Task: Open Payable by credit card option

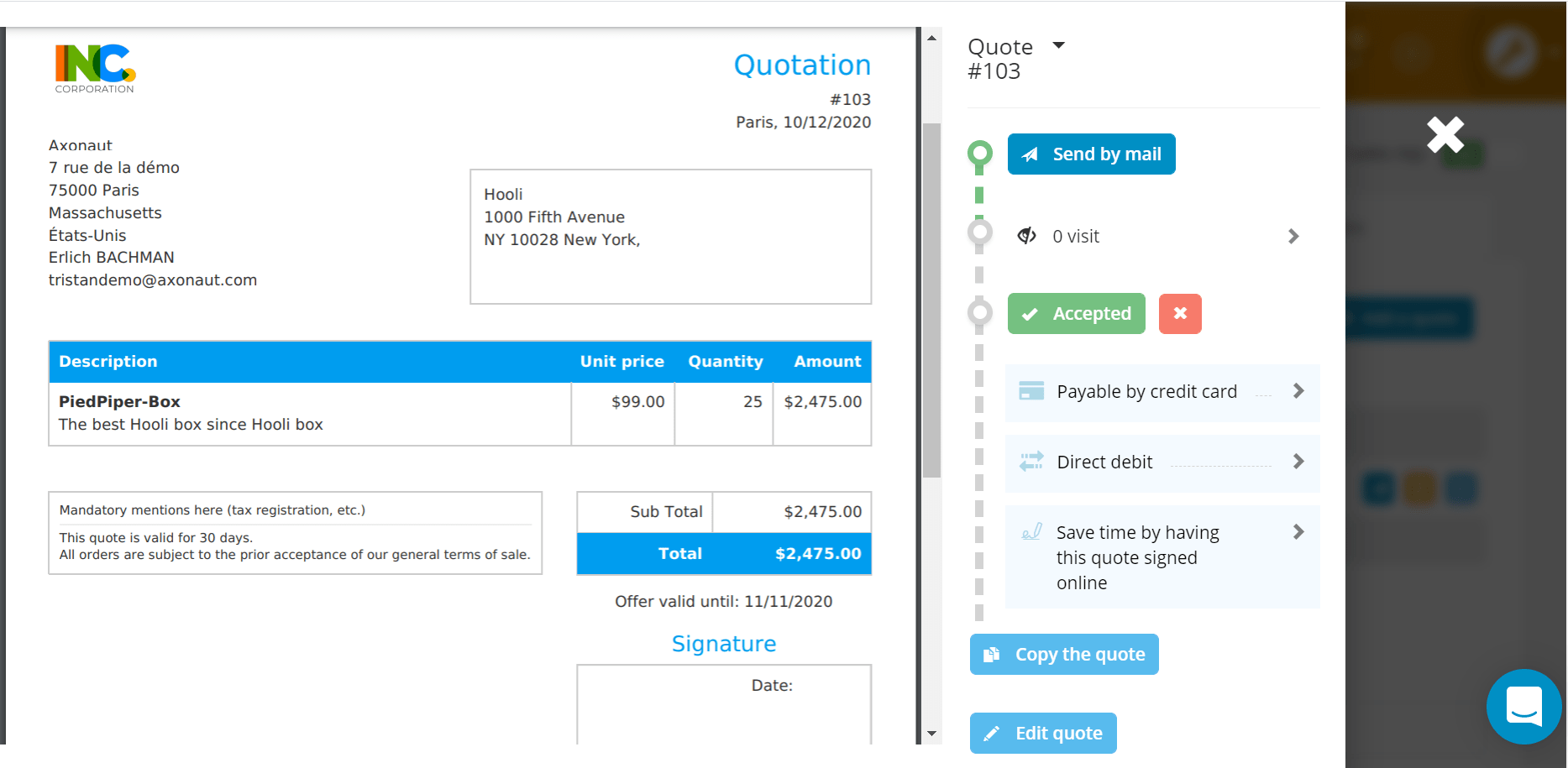Action: 1162,392
